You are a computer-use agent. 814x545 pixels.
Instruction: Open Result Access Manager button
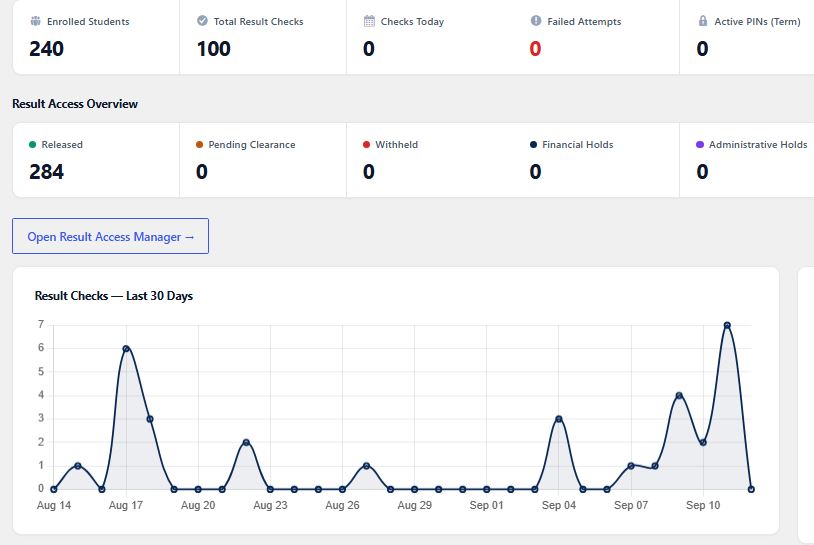(x=110, y=236)
